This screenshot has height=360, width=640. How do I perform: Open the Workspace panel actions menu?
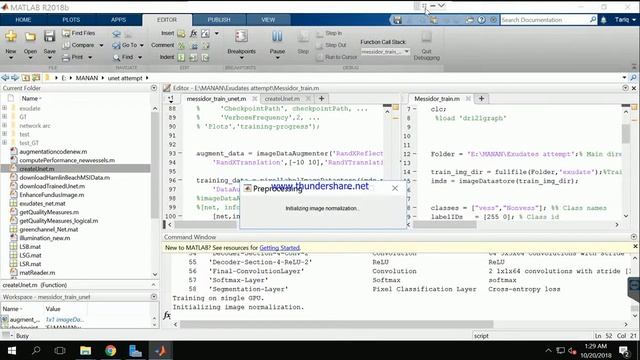(154, 297)
